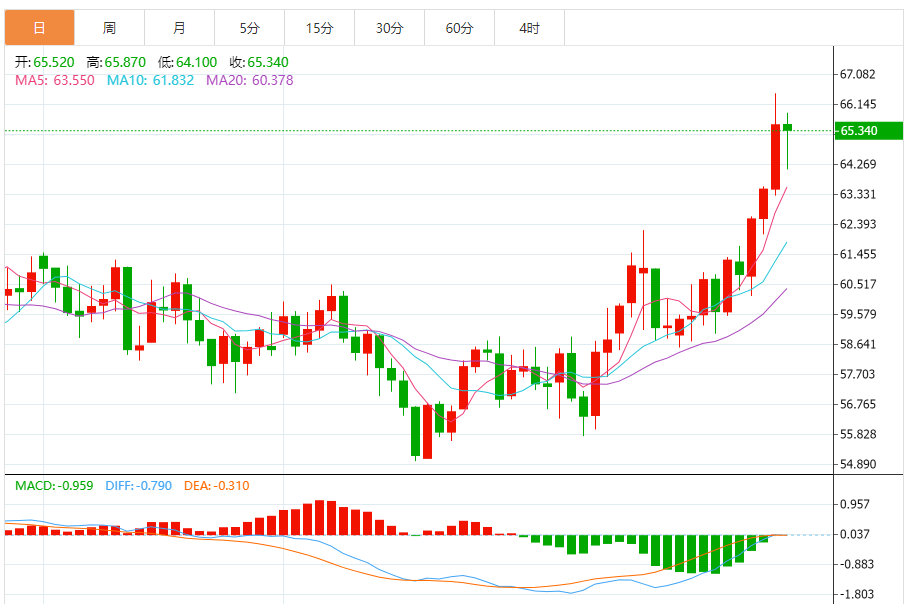This screenshot has height=604, width=909.
Task: Choose the 30分 timeframe tab
Action: point(389,28)
